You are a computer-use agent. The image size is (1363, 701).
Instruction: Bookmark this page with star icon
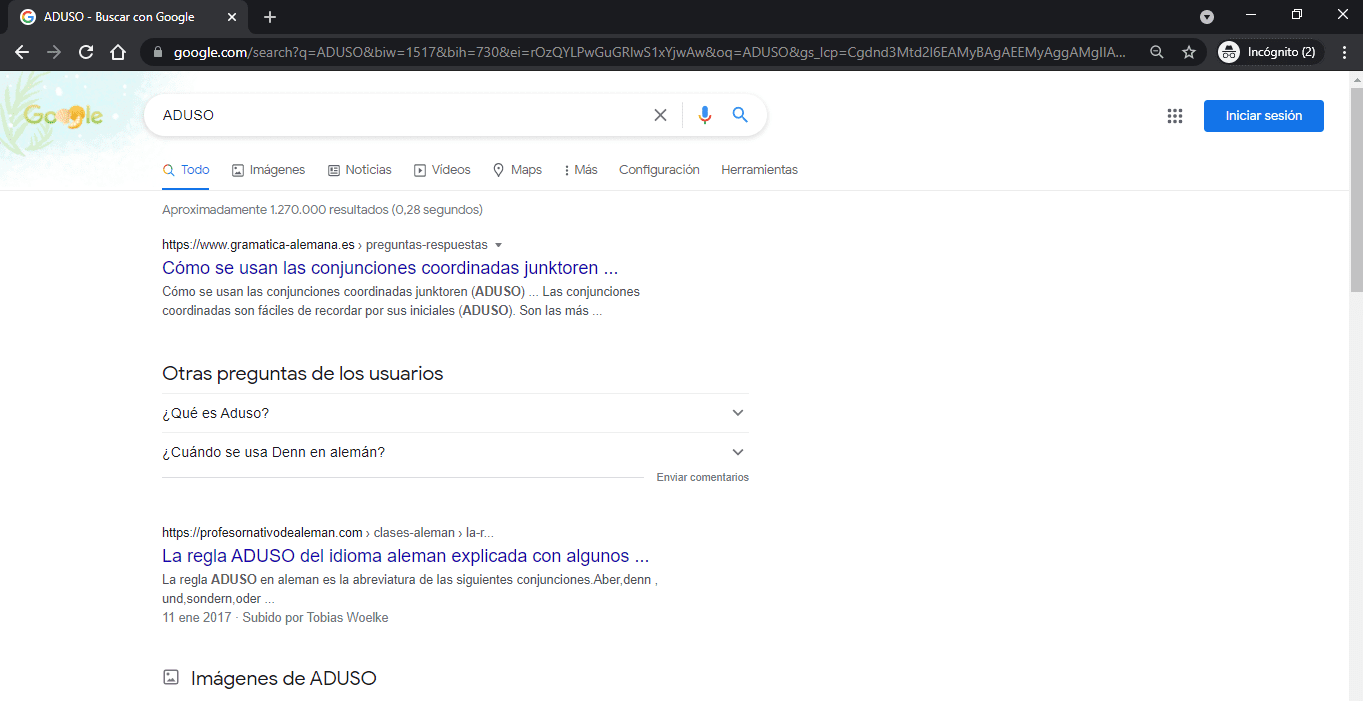pyautogui.click(x=1189, y=52)
